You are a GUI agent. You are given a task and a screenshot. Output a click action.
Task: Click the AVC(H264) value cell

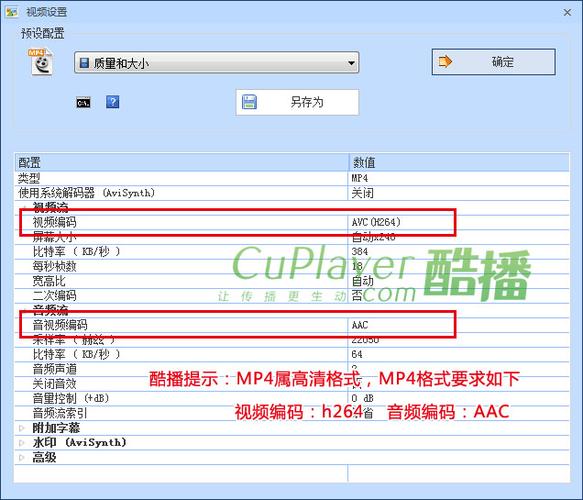point(458,222)
